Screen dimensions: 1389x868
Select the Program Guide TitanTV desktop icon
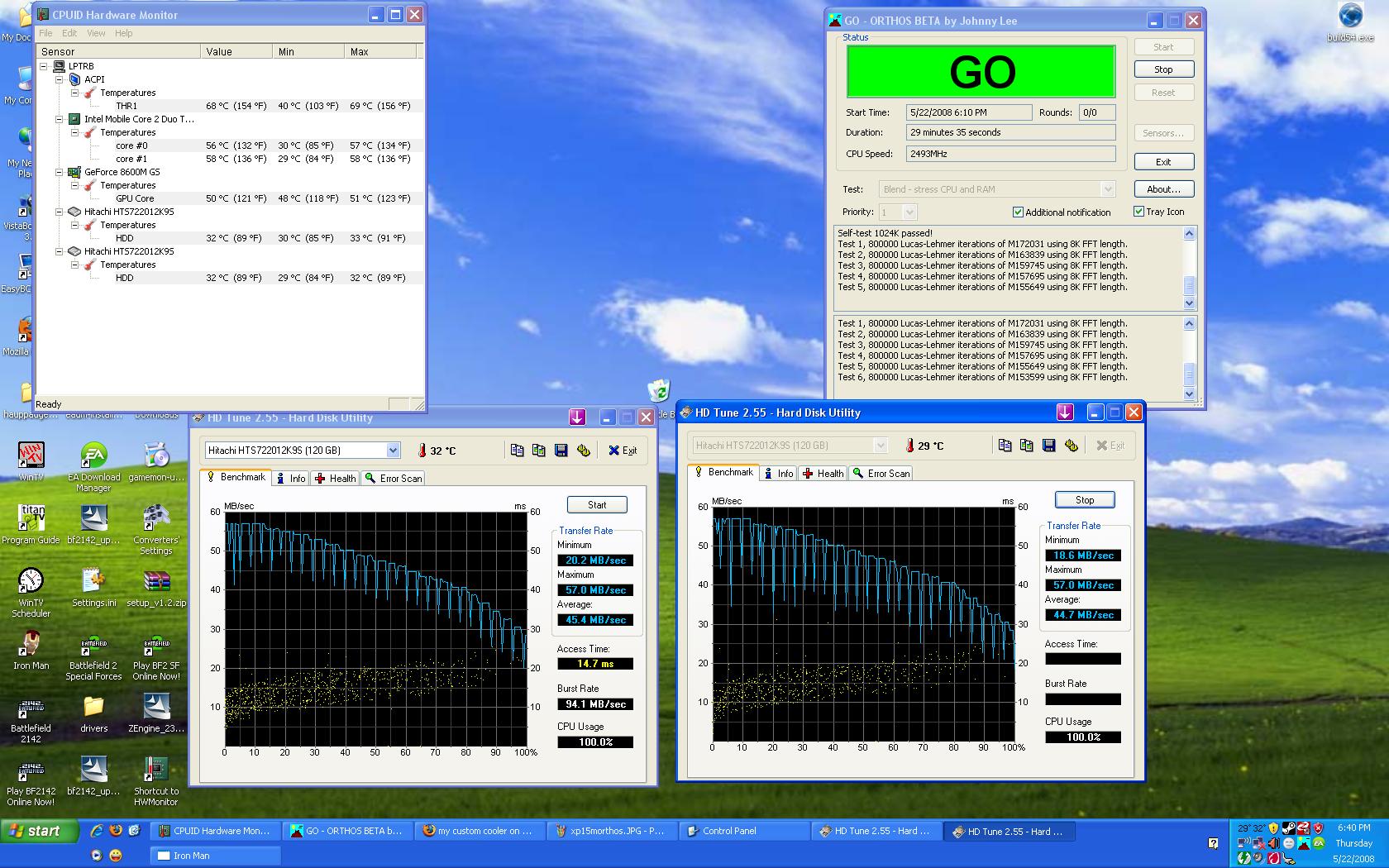click(31, 524)
